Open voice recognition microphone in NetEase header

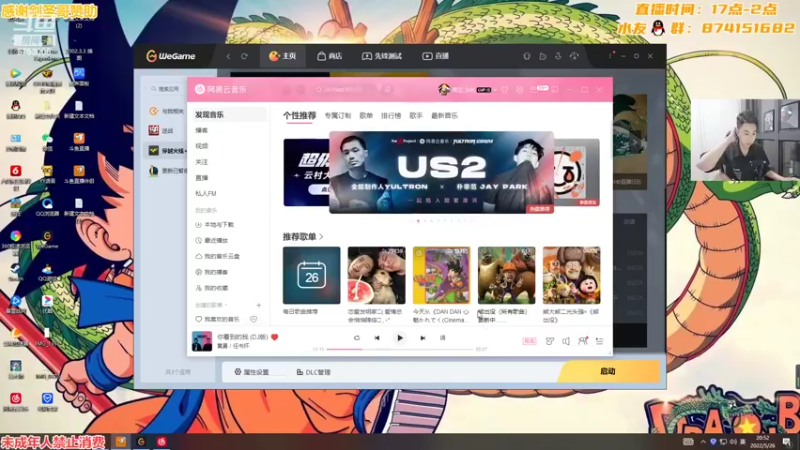pos(388,90)
